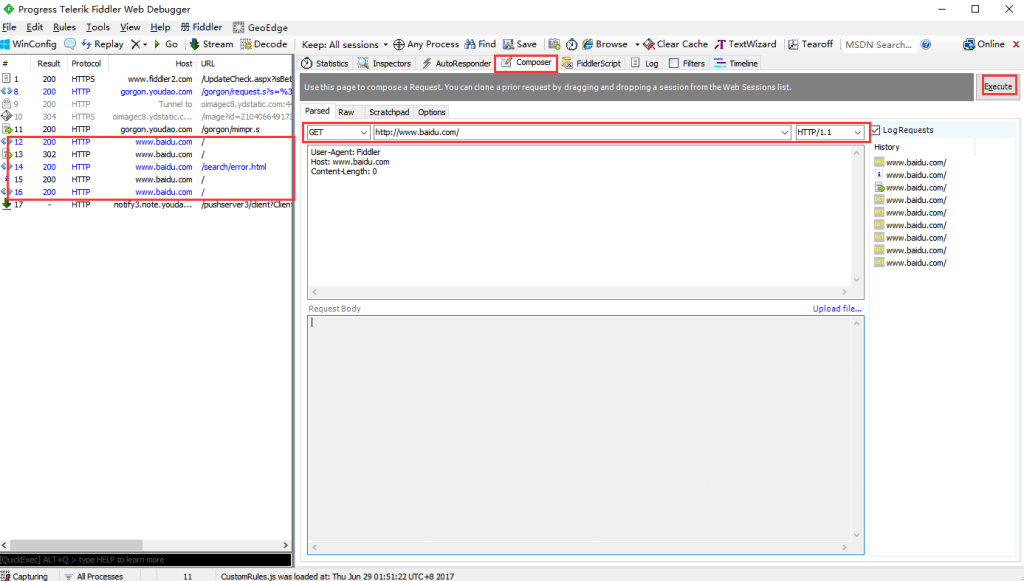Select the Parsed sub-tab
This screenshot has width=1024, height=581.
click(x=317, y=111)
